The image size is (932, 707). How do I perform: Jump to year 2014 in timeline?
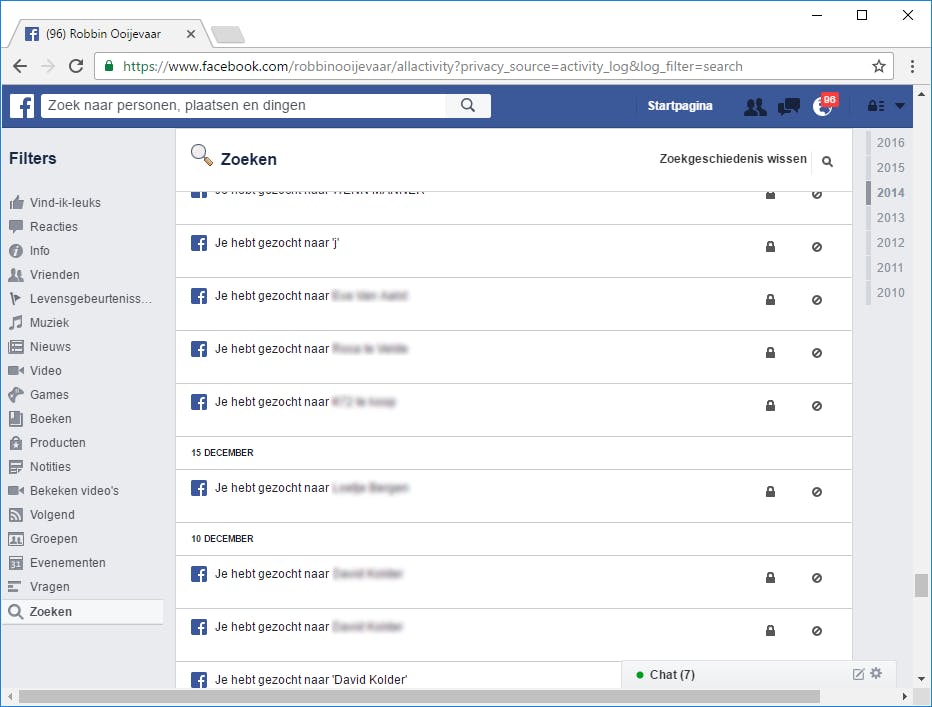pos(890,193)
